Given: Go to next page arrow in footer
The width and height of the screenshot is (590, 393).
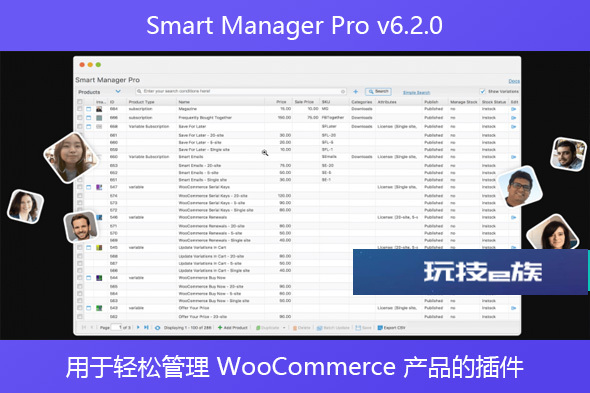Looking at the screenshot, I should pos(138,328).
